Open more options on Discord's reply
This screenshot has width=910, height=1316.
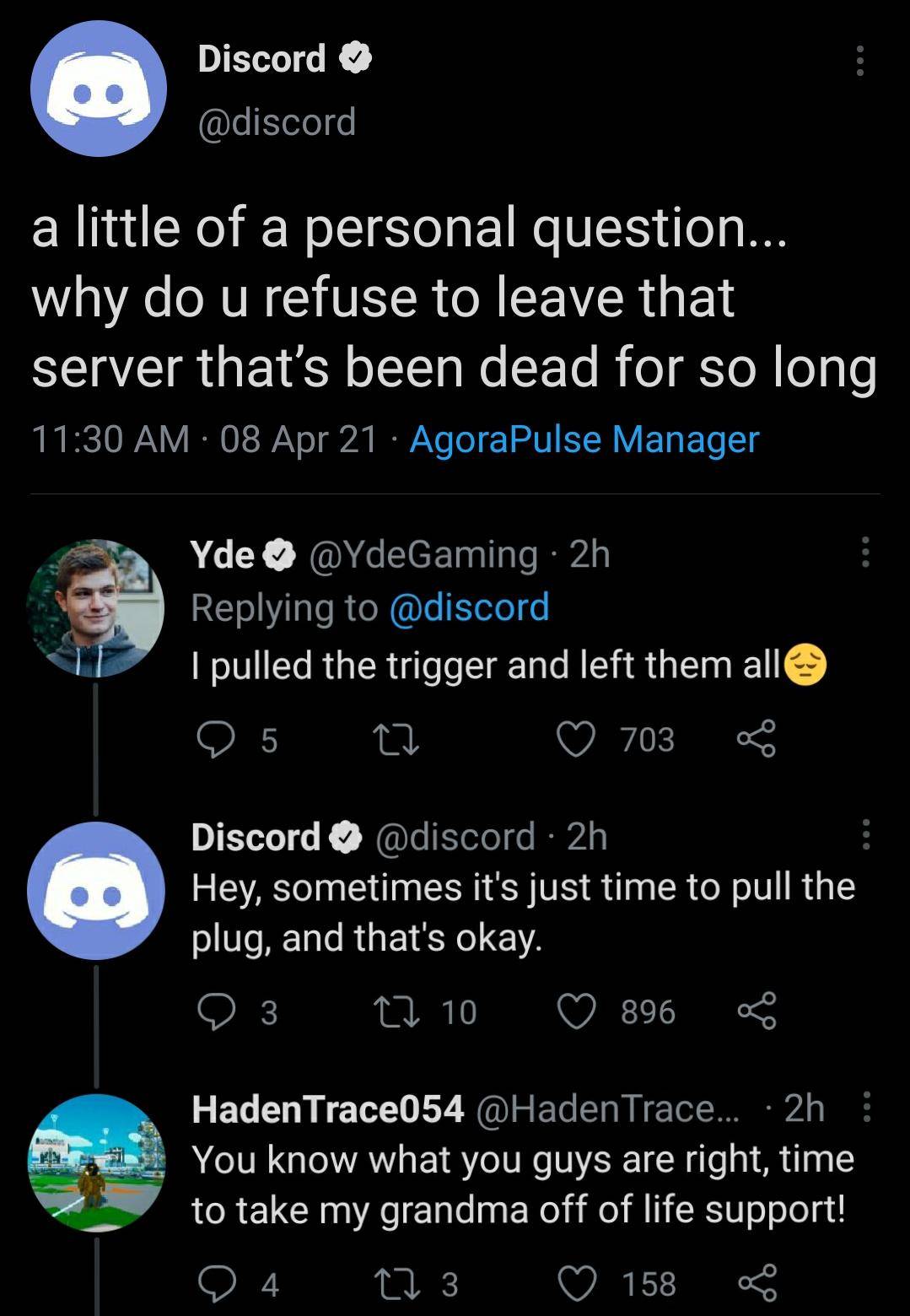click(x=864, y=835)
